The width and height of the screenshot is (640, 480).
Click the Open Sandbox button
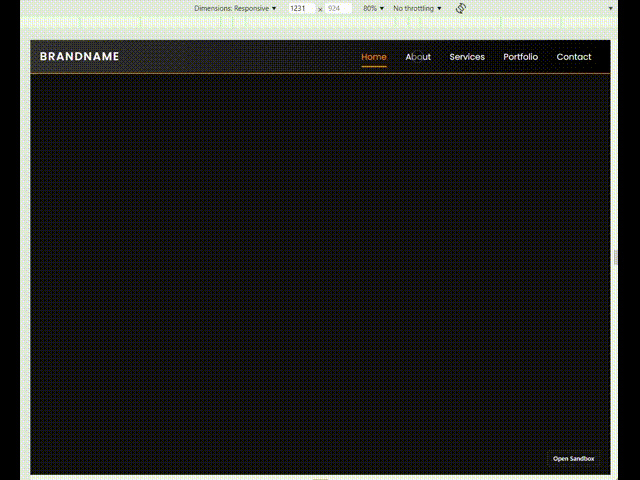[573, 458]
